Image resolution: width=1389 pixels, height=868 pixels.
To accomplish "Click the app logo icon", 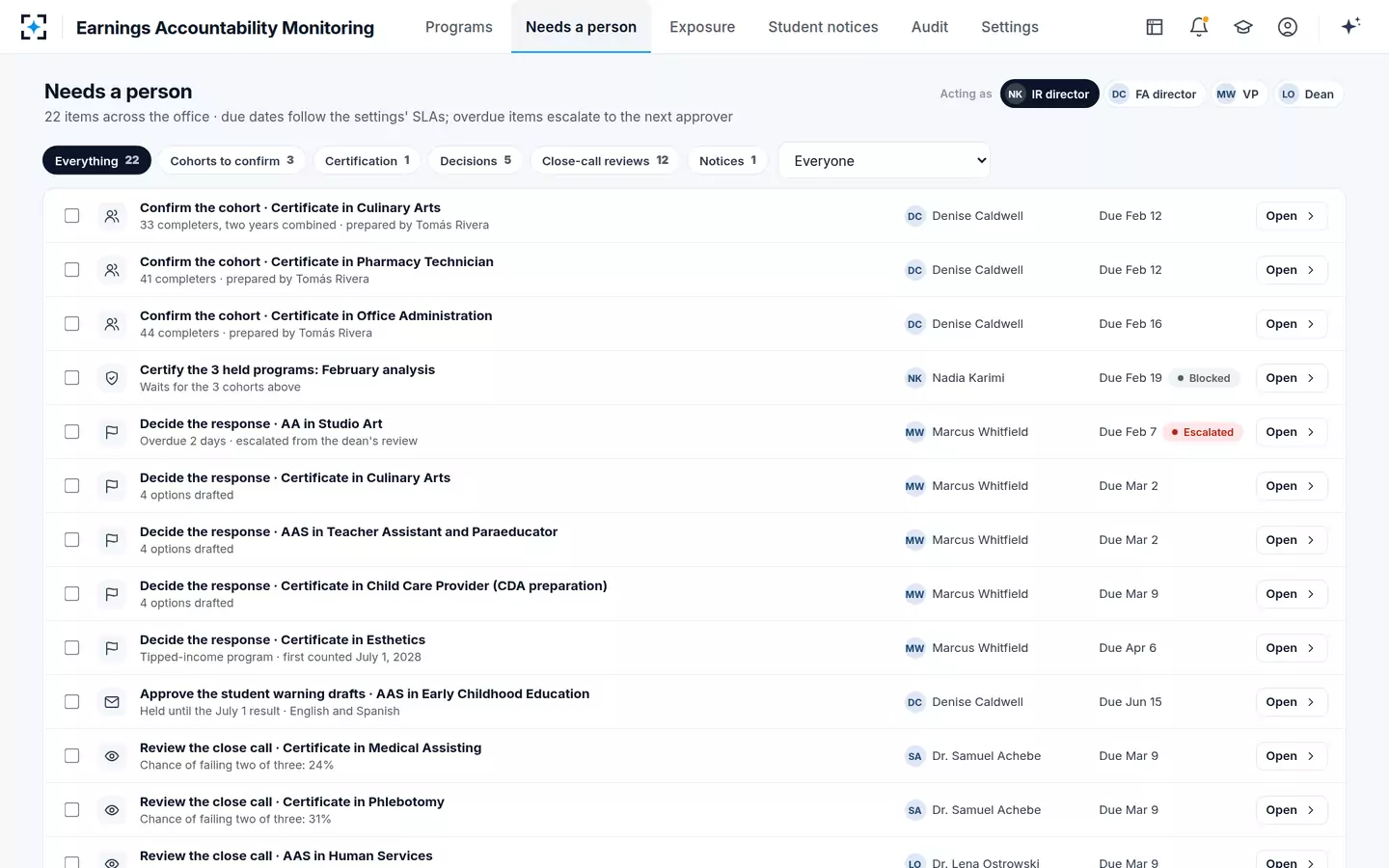I will (x=34, y=27).
